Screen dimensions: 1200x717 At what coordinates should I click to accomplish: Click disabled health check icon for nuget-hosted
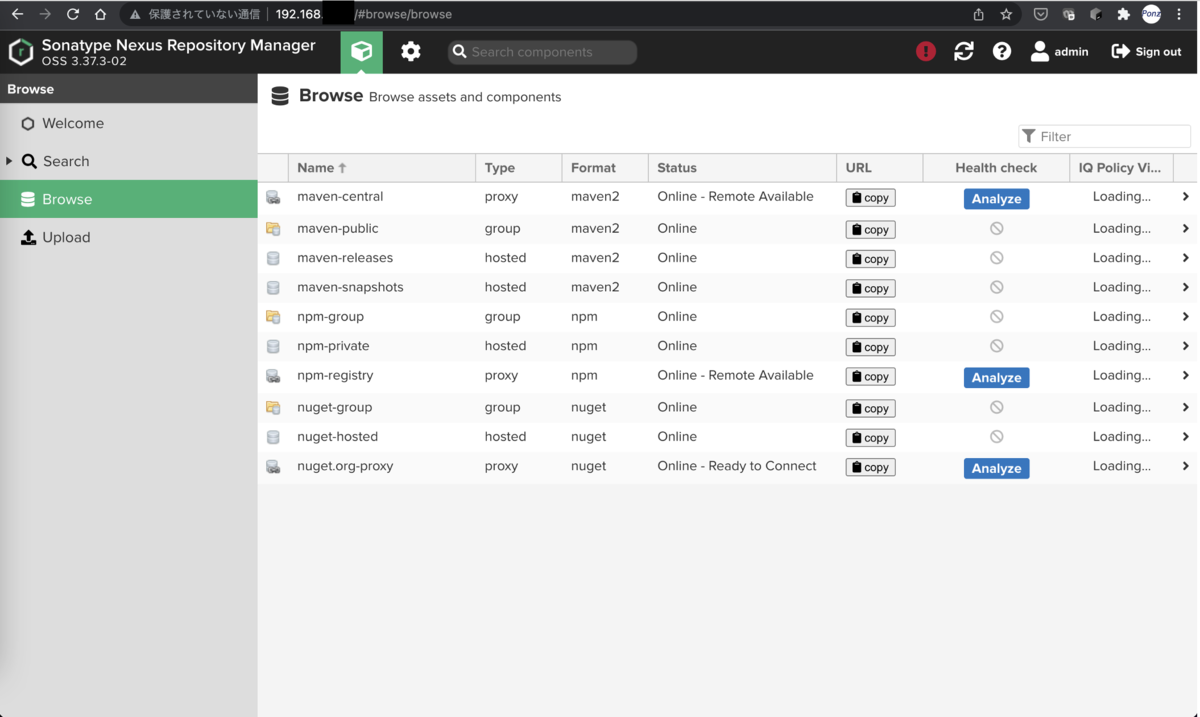996,437
